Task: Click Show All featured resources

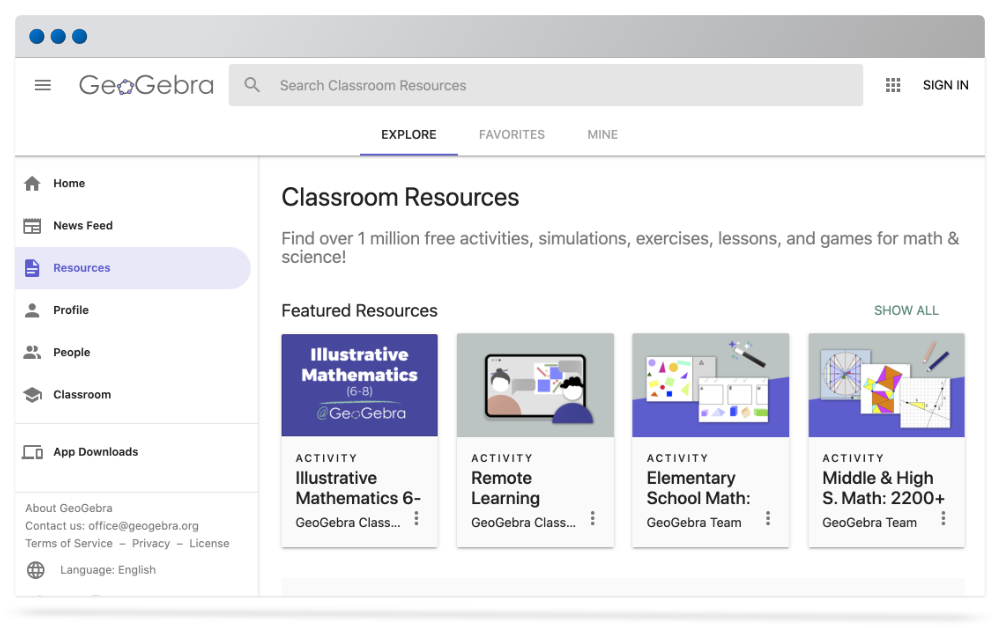Action: coord(906,310)
